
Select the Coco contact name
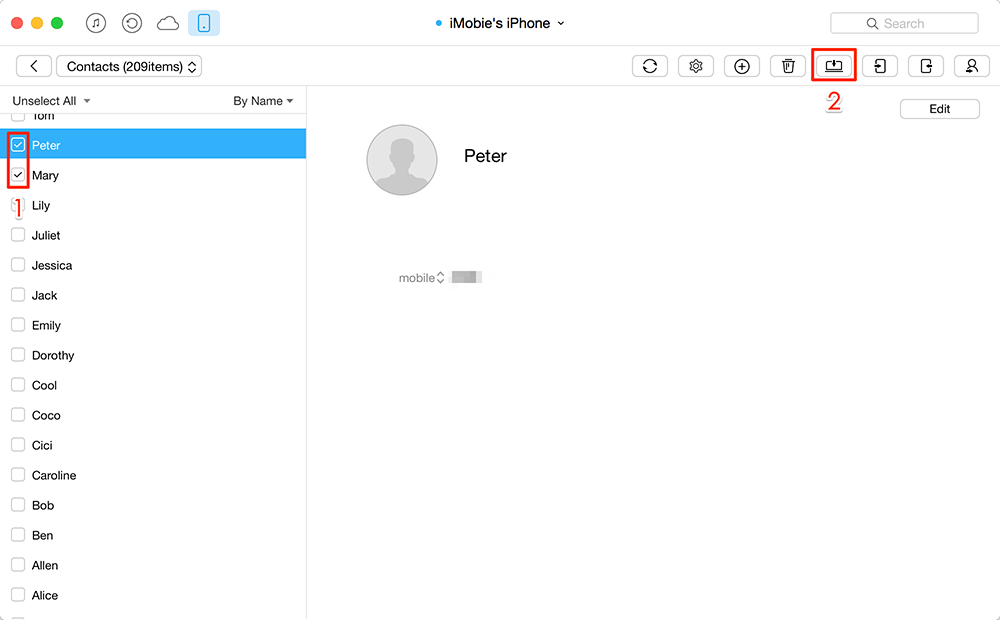tap(46, 415)
